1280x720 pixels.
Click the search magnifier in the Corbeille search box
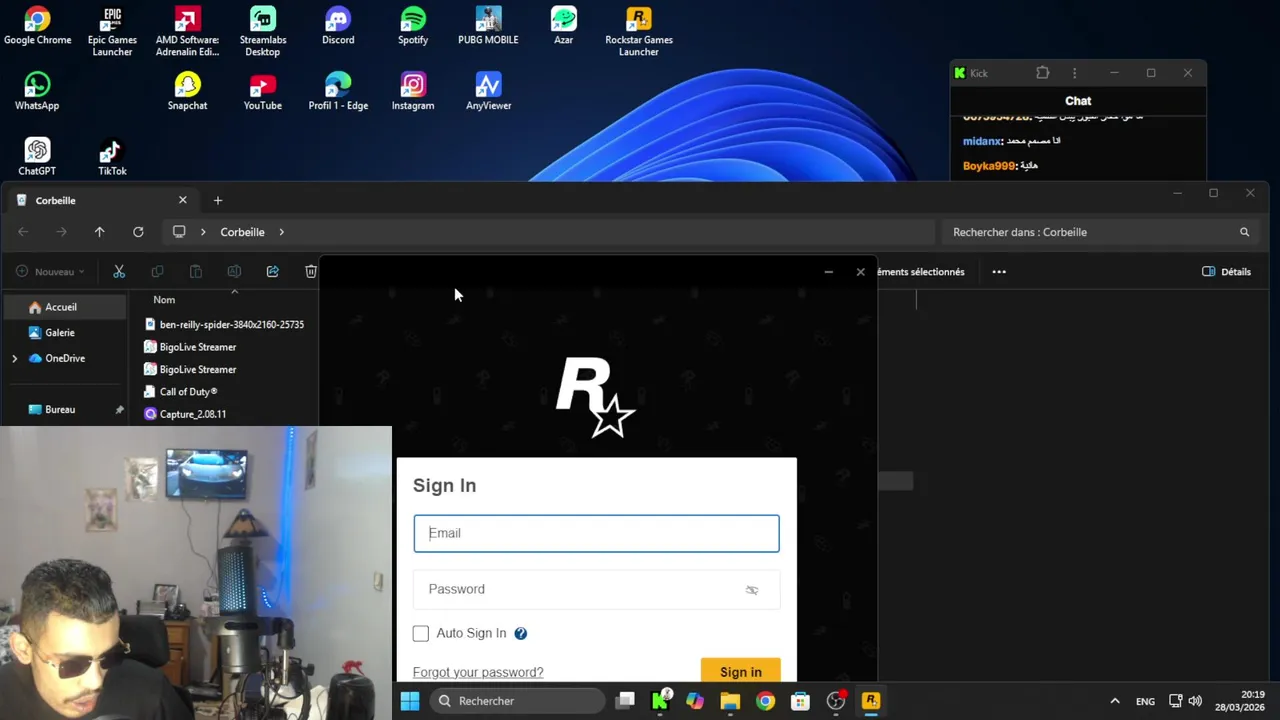coord(1244,232)
